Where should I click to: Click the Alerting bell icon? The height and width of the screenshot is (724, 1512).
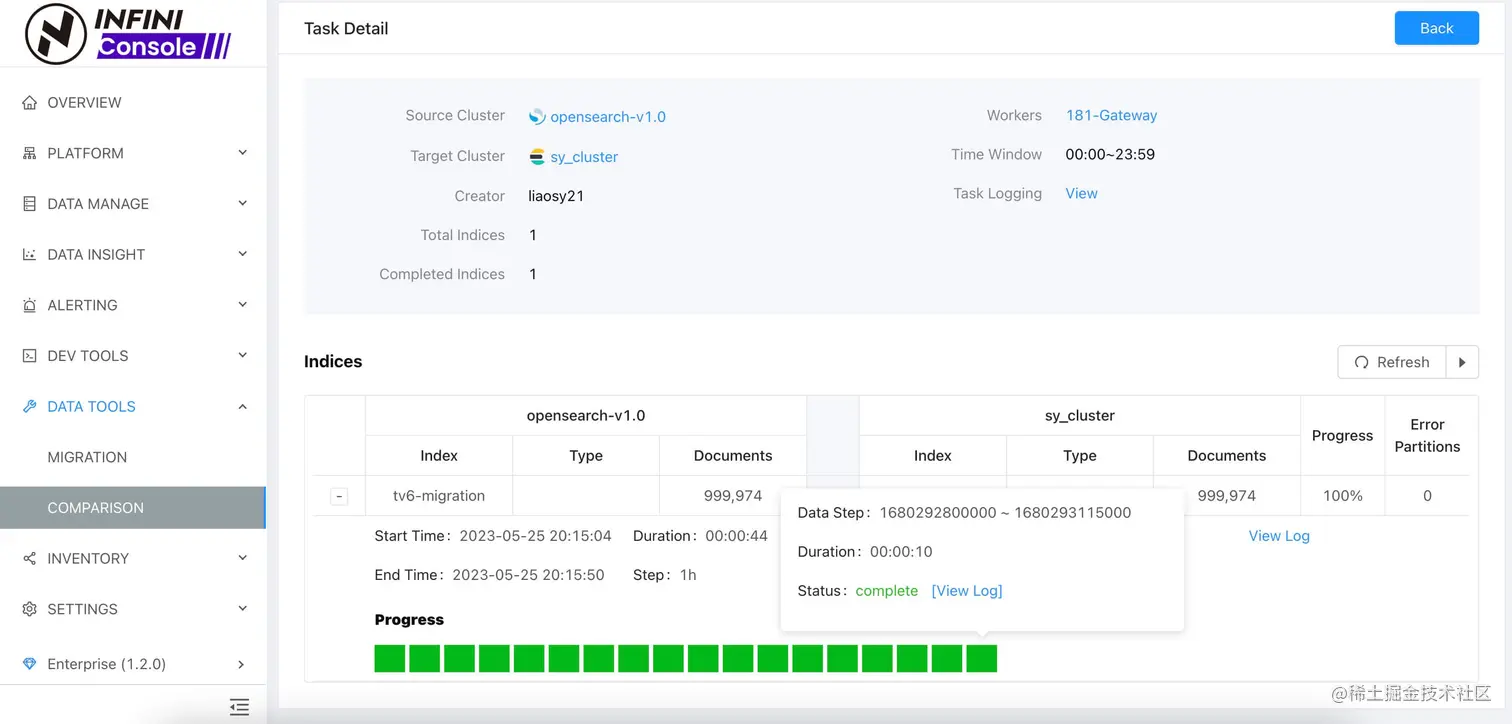tap(29, 305)
